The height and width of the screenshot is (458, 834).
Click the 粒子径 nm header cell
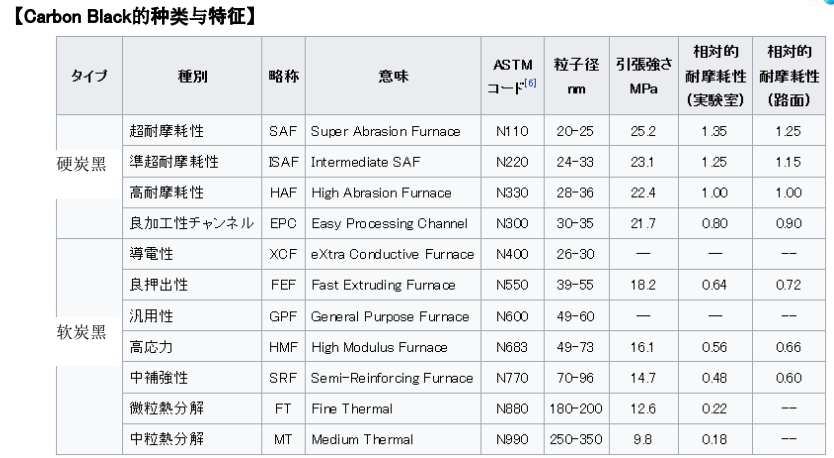pos(577,76)
